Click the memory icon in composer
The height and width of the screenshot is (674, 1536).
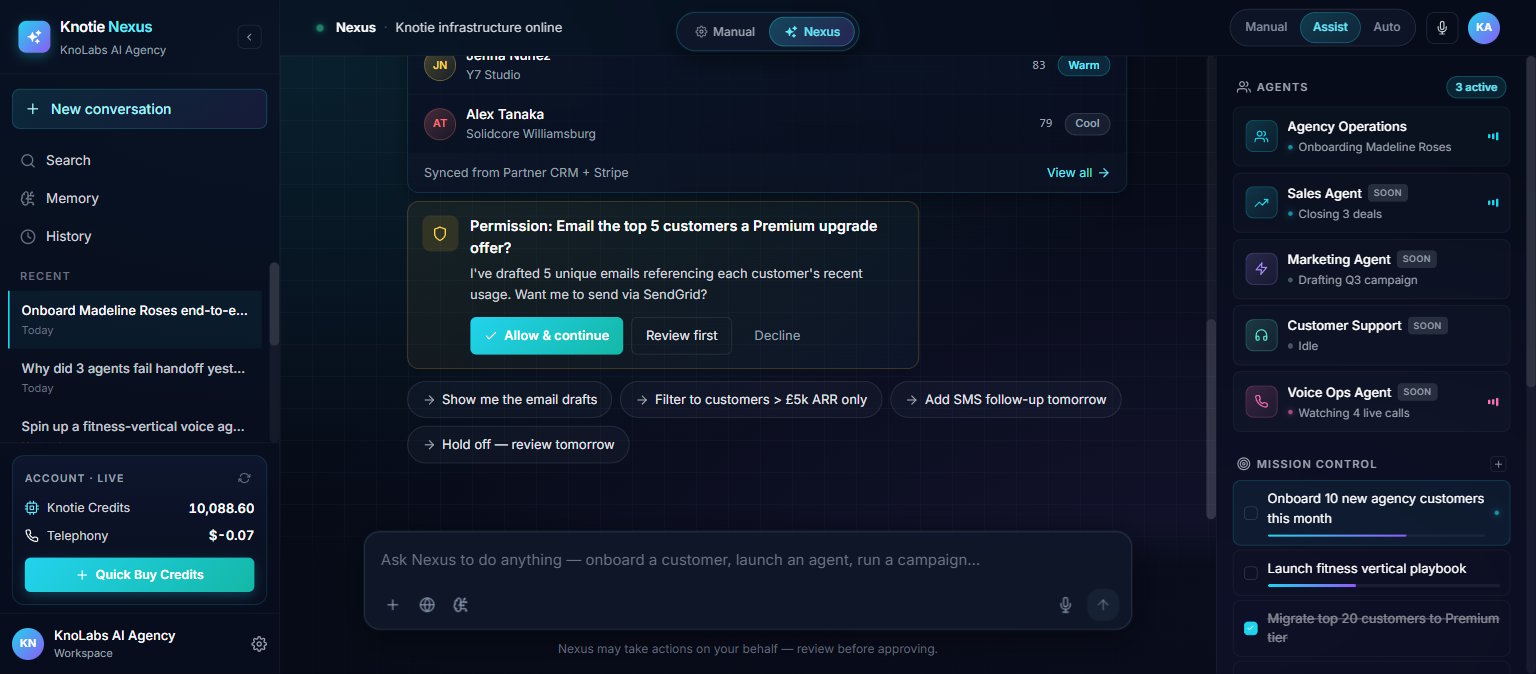tap(461, 605)
